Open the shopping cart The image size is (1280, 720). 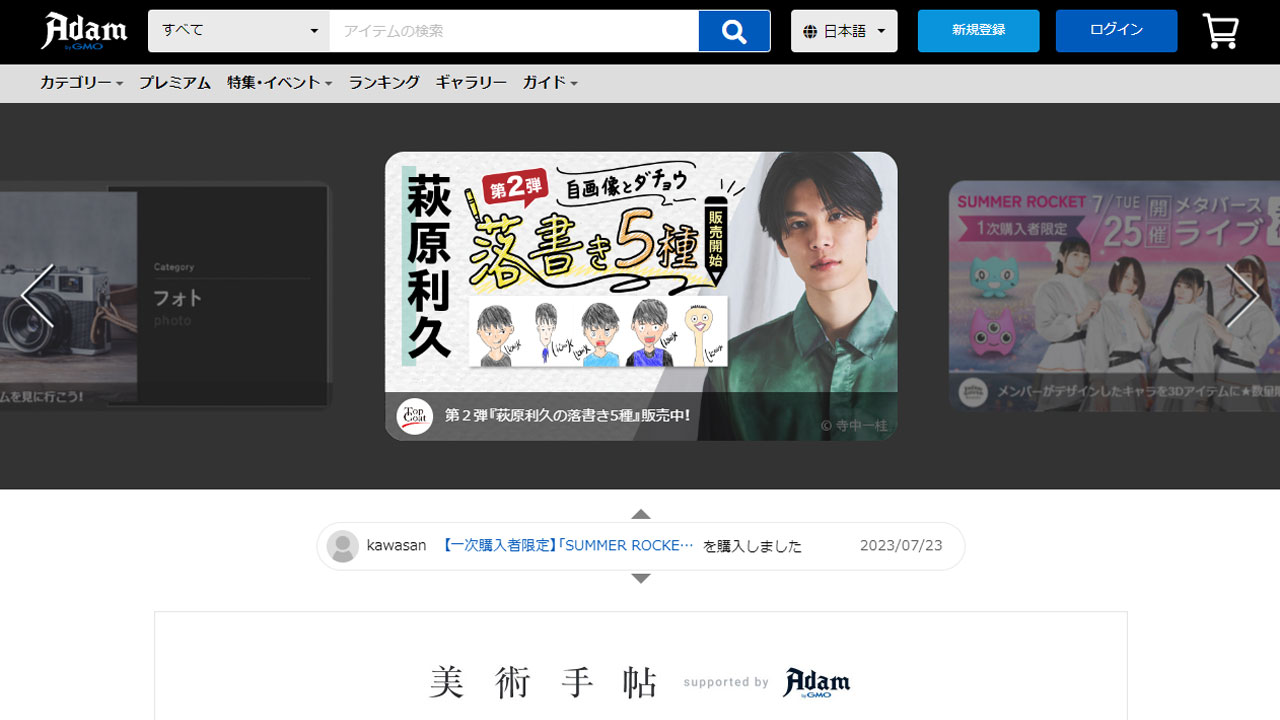[x=1220, y=31]
